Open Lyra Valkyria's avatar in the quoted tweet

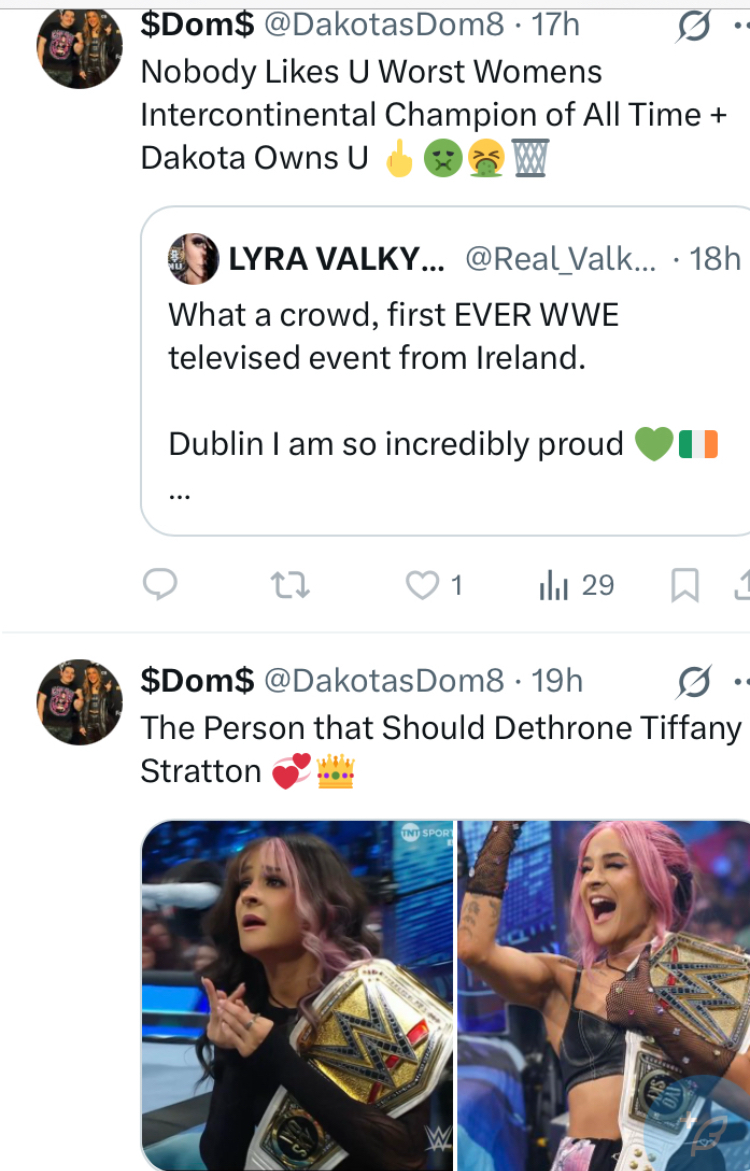pyautogui.click(x=194, y=259)
